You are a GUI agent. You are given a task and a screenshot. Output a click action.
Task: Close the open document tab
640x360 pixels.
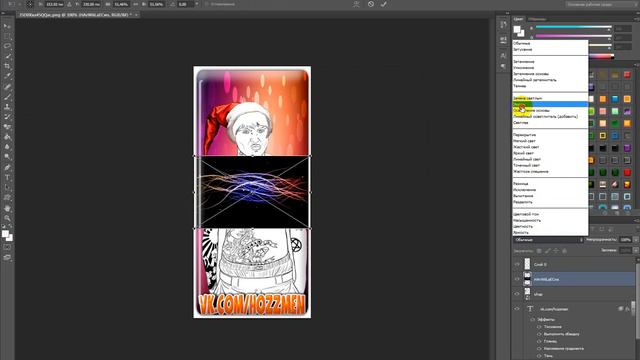[x=136, y=15]
